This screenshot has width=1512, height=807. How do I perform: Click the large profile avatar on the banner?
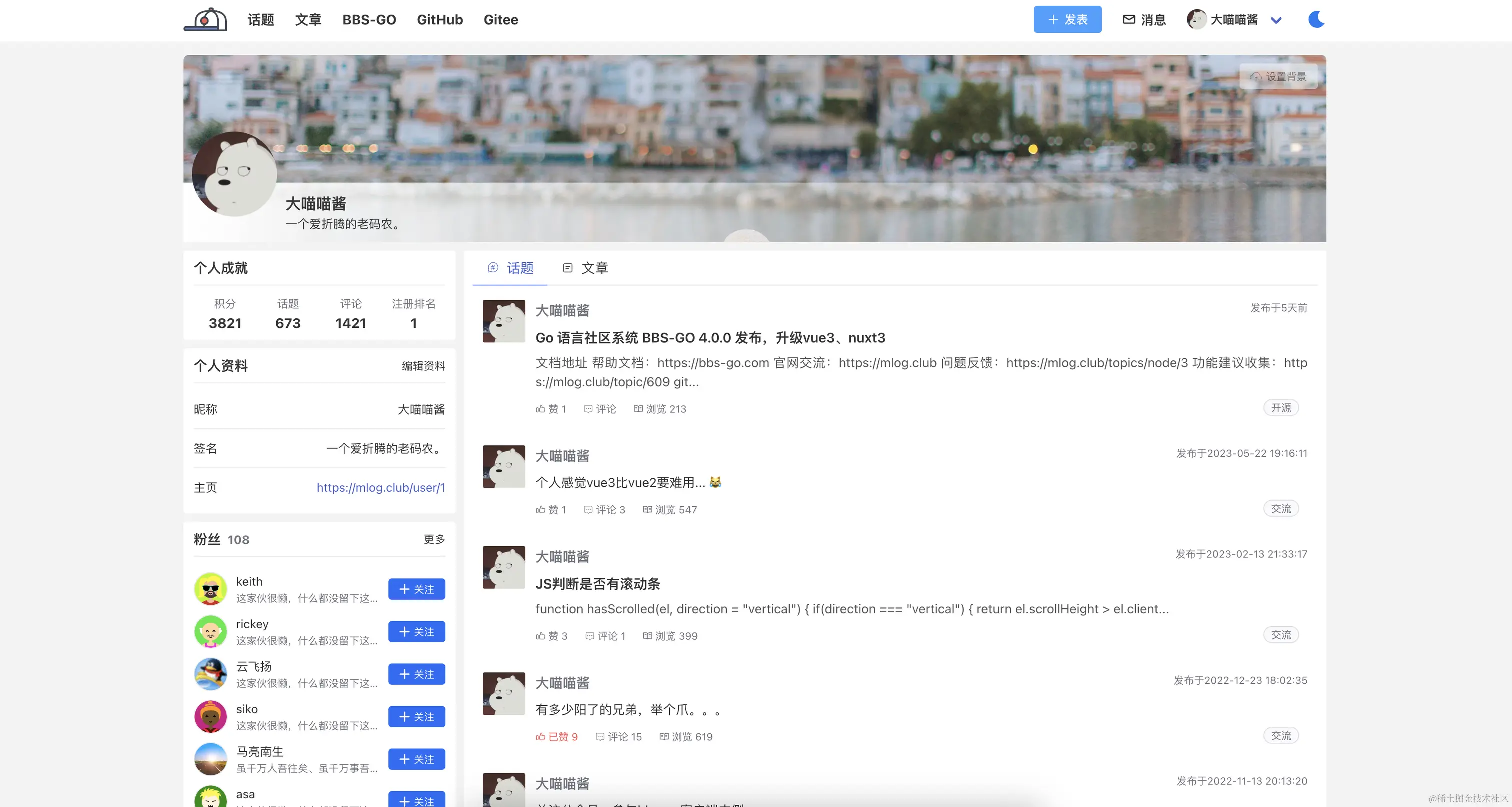tap(235, 174)
